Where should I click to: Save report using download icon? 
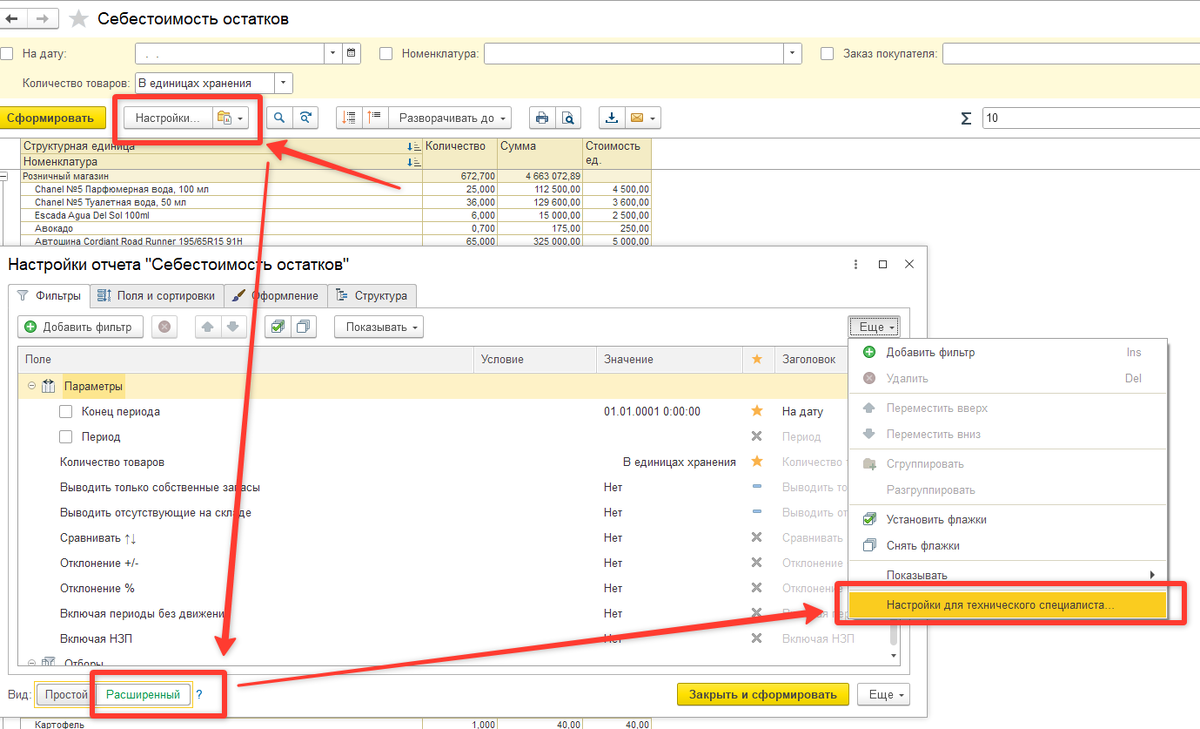coord(611,118)
